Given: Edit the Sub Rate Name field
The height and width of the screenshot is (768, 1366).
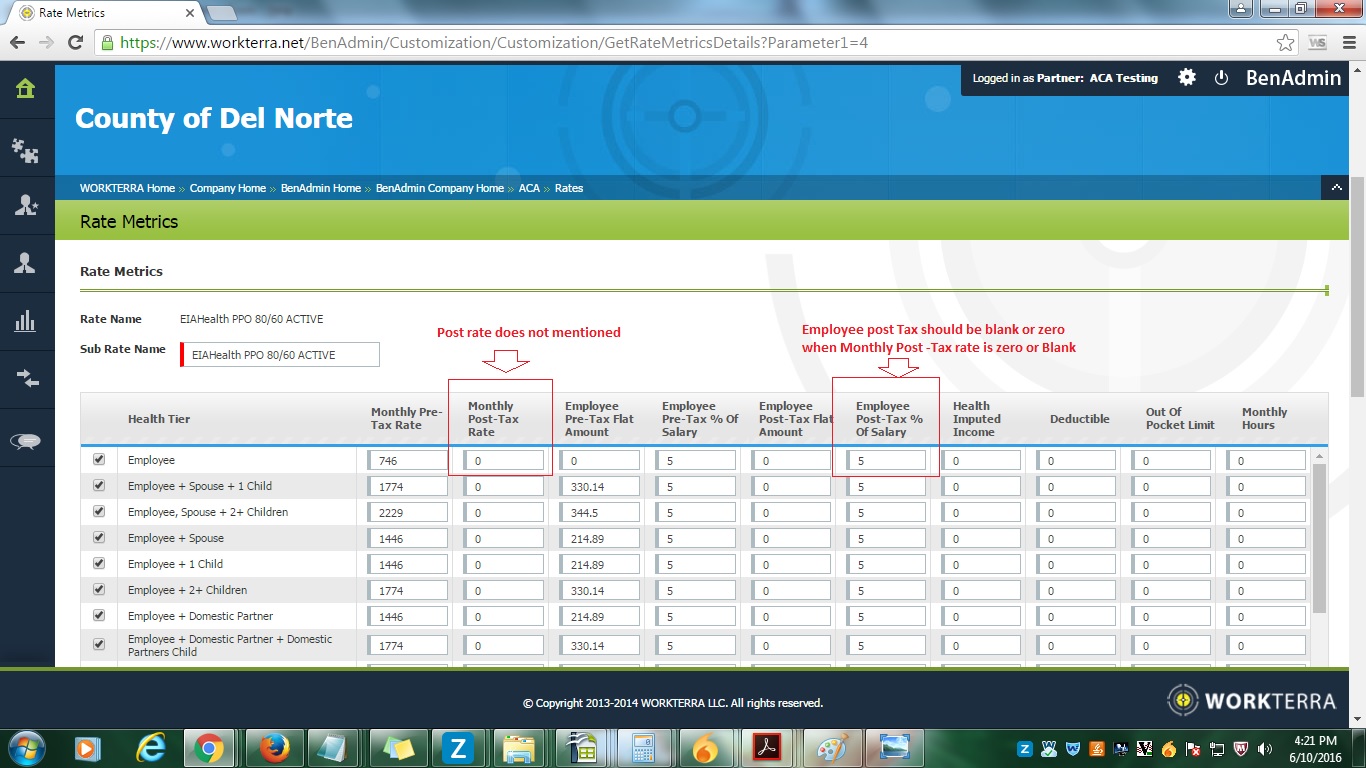Looking at the screenshot, I should coord(280,355).
